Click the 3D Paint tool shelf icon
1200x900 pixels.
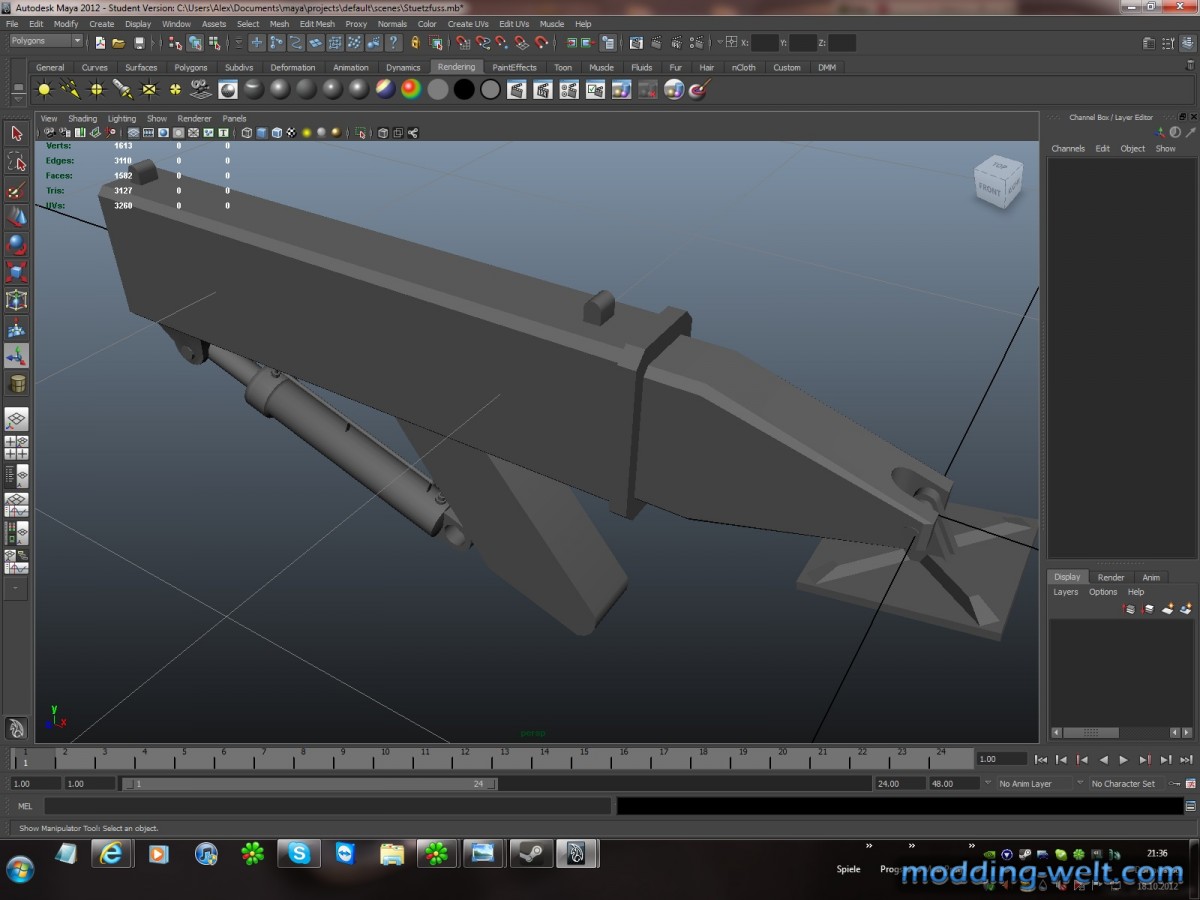point(699,90)
